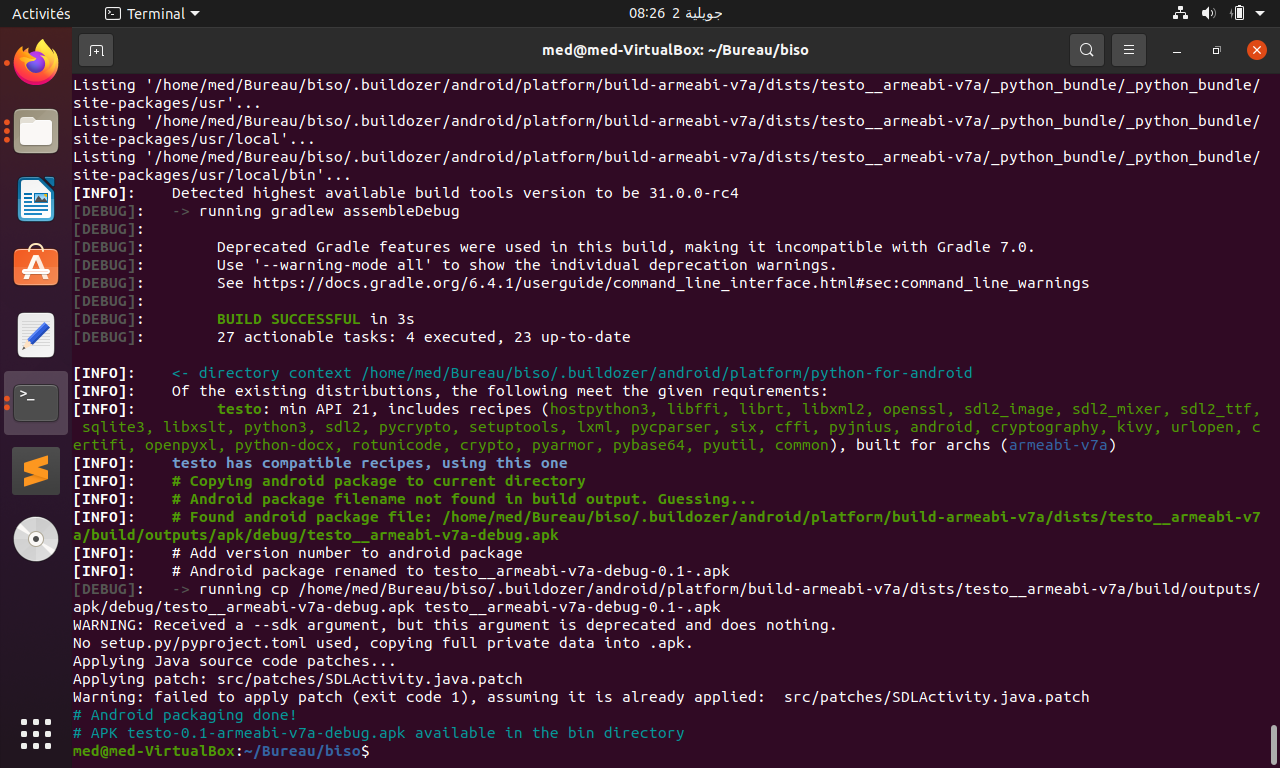Open the Activités overview
This screenshot has width=1280, height=768.
click(x=41, y=13)
